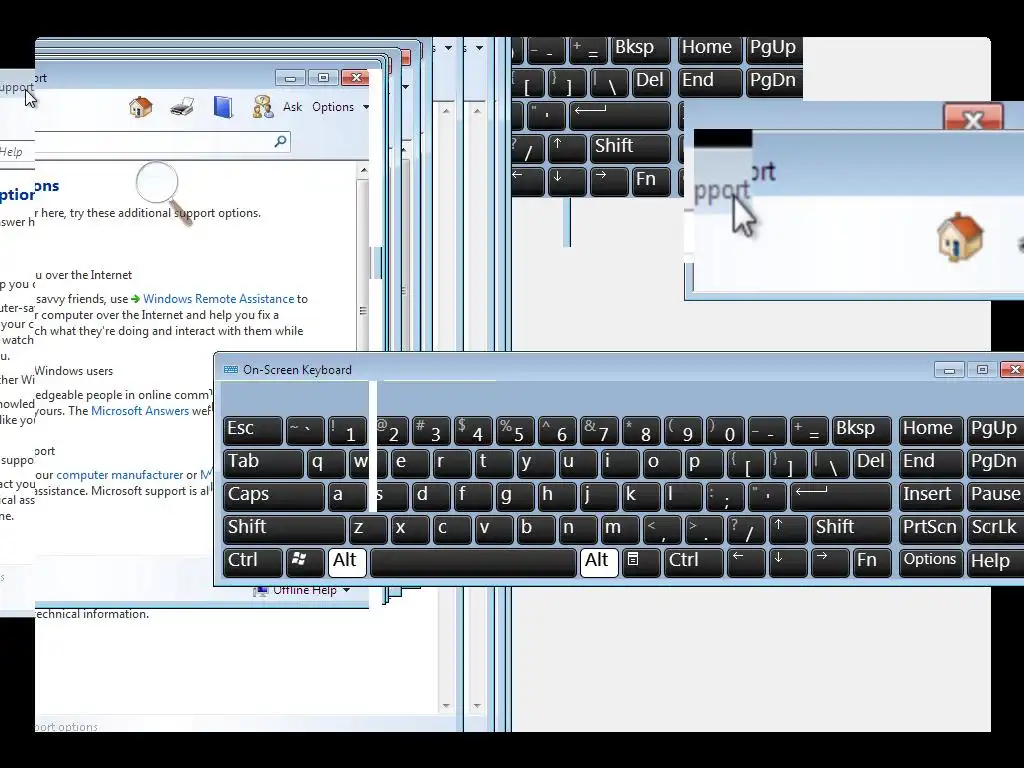
Task: Tap Insert key on main keyboard
Action: click(931, 496)
